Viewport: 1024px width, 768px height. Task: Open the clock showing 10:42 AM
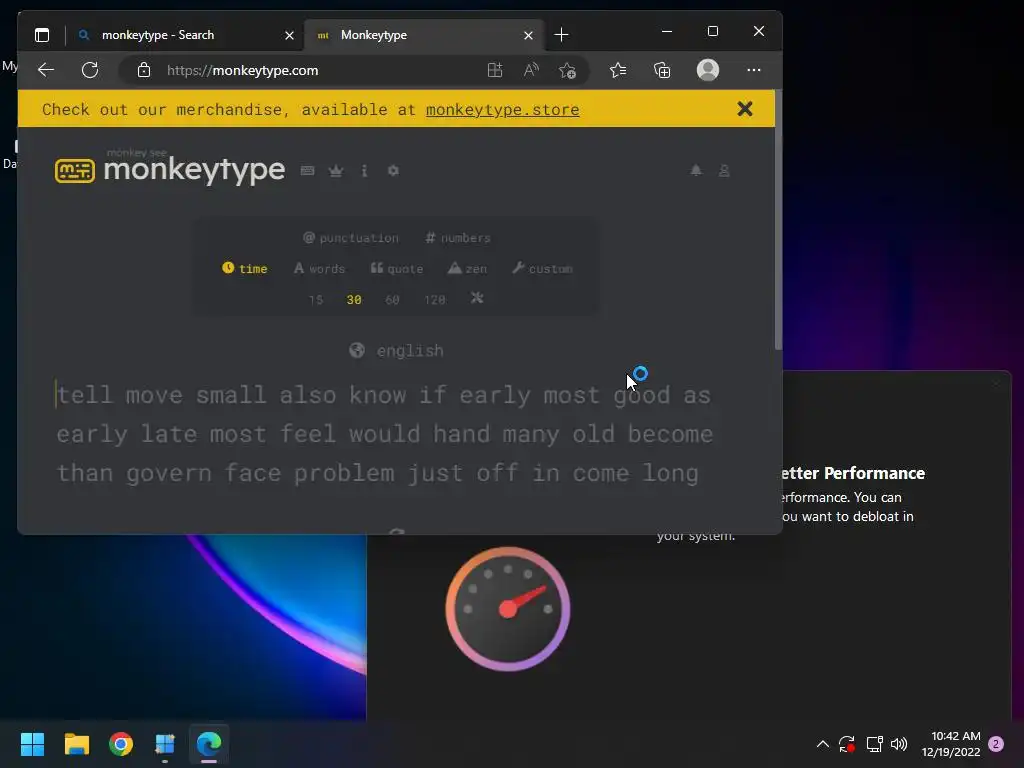coord(952,744)
